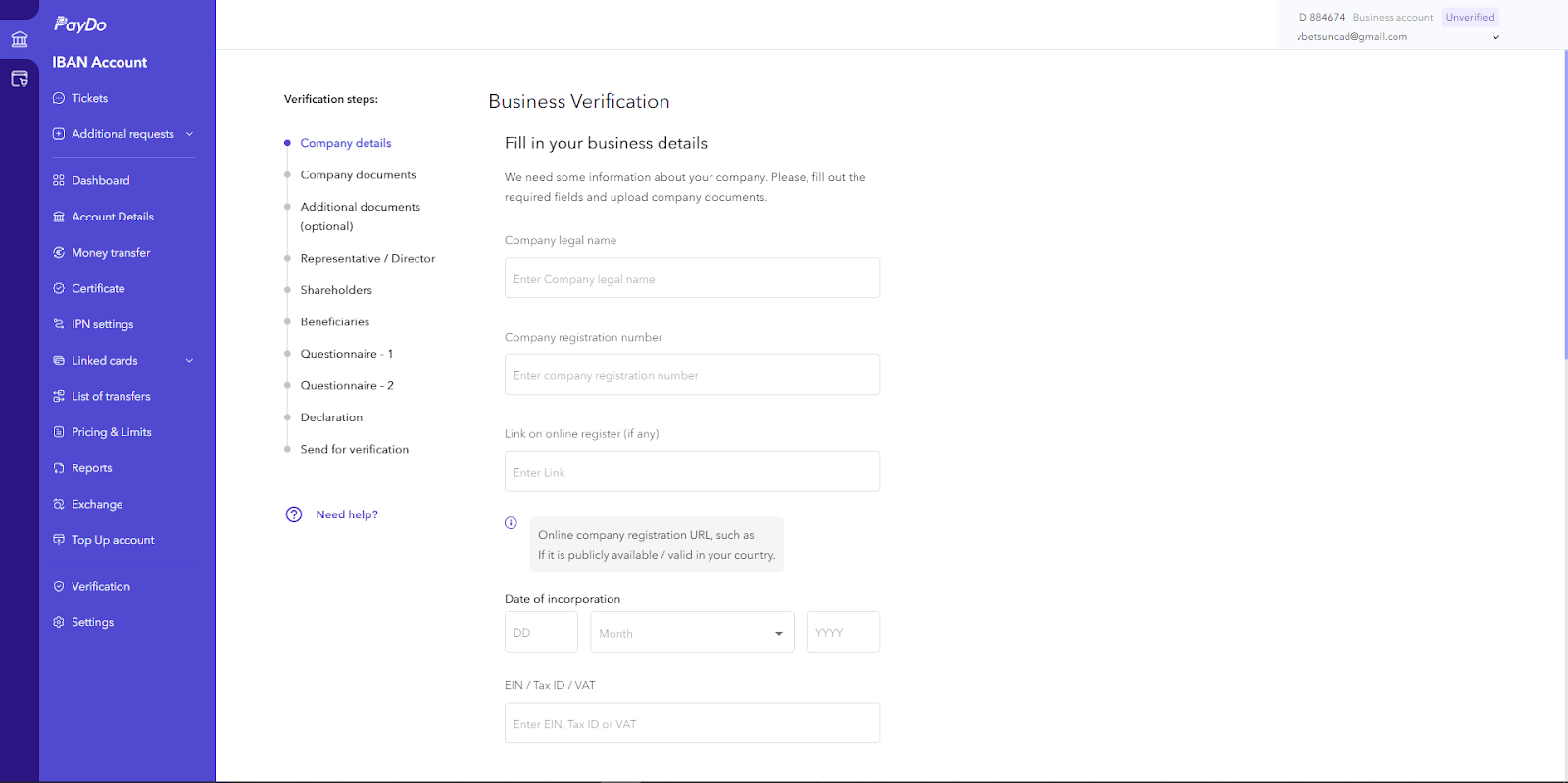This screenshot has width=1568, height=783.
Task: Click the Settings gear icon
Action: 59,622
